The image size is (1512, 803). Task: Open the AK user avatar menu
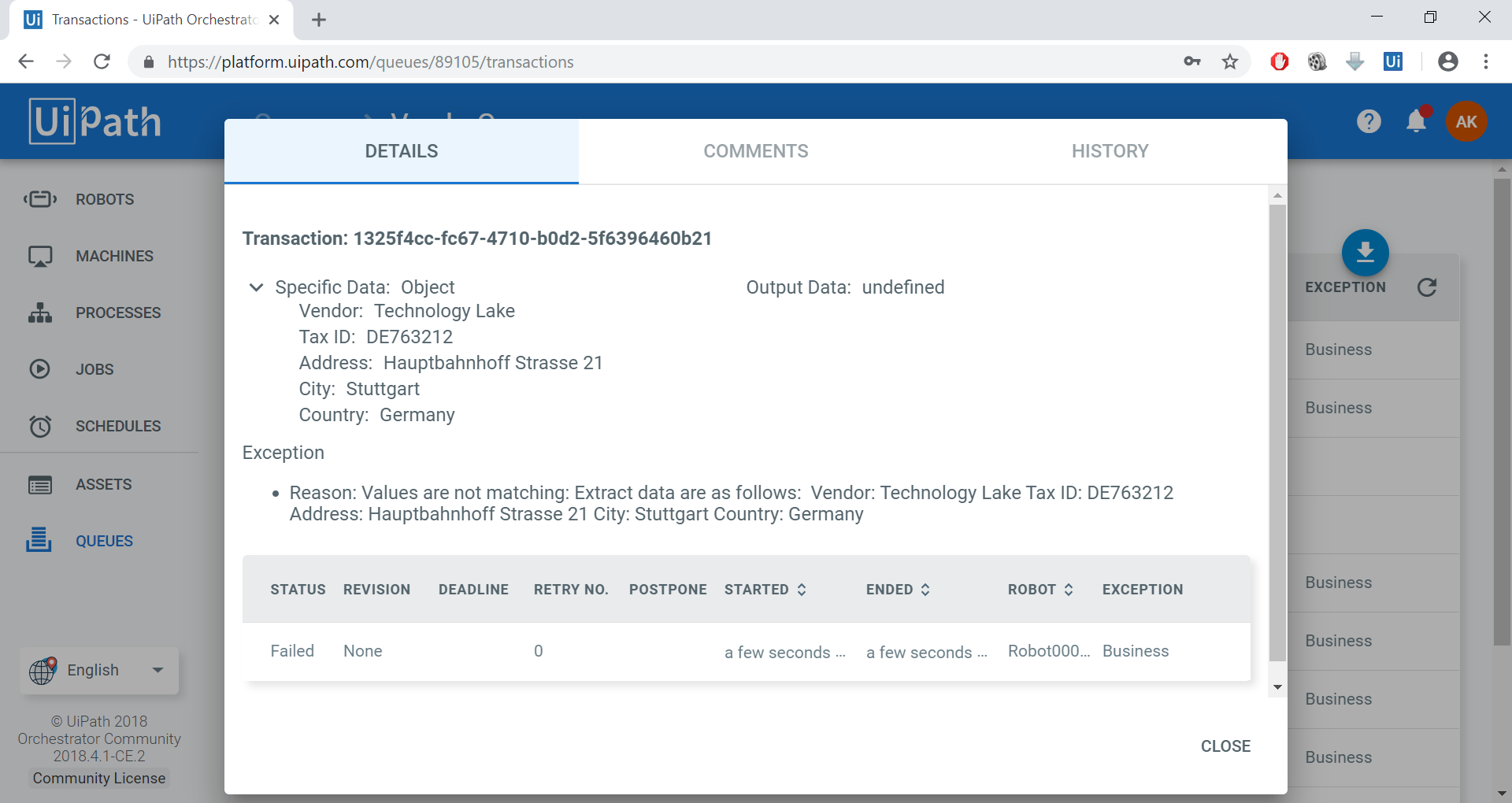1466,121
